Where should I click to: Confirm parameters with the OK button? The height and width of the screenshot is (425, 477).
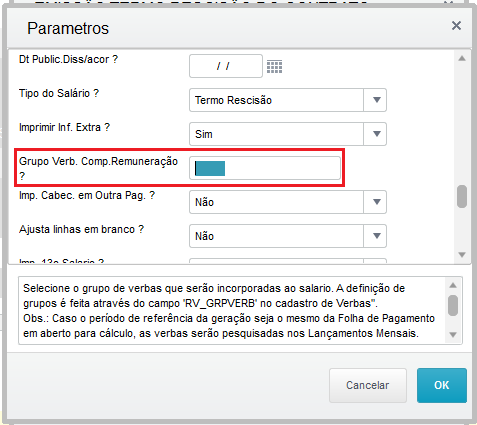[x=442, y=385]
